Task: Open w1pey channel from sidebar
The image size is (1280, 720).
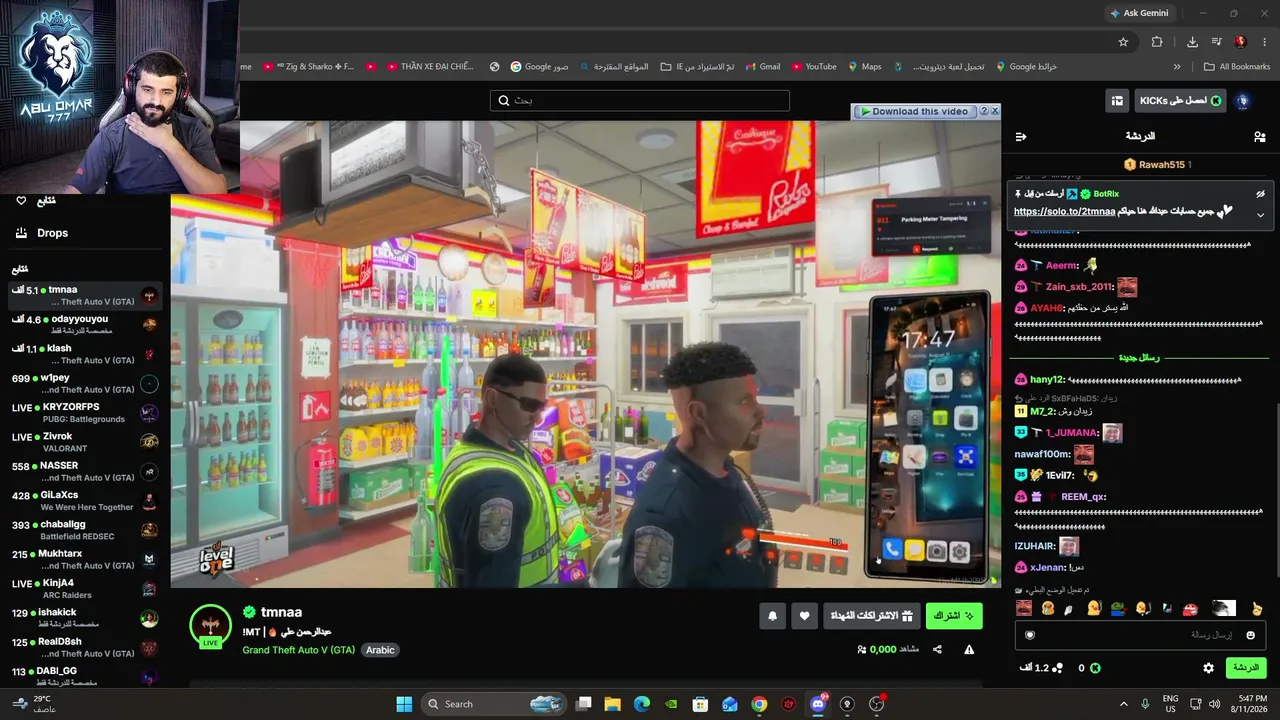Action: tap(85, 384)
